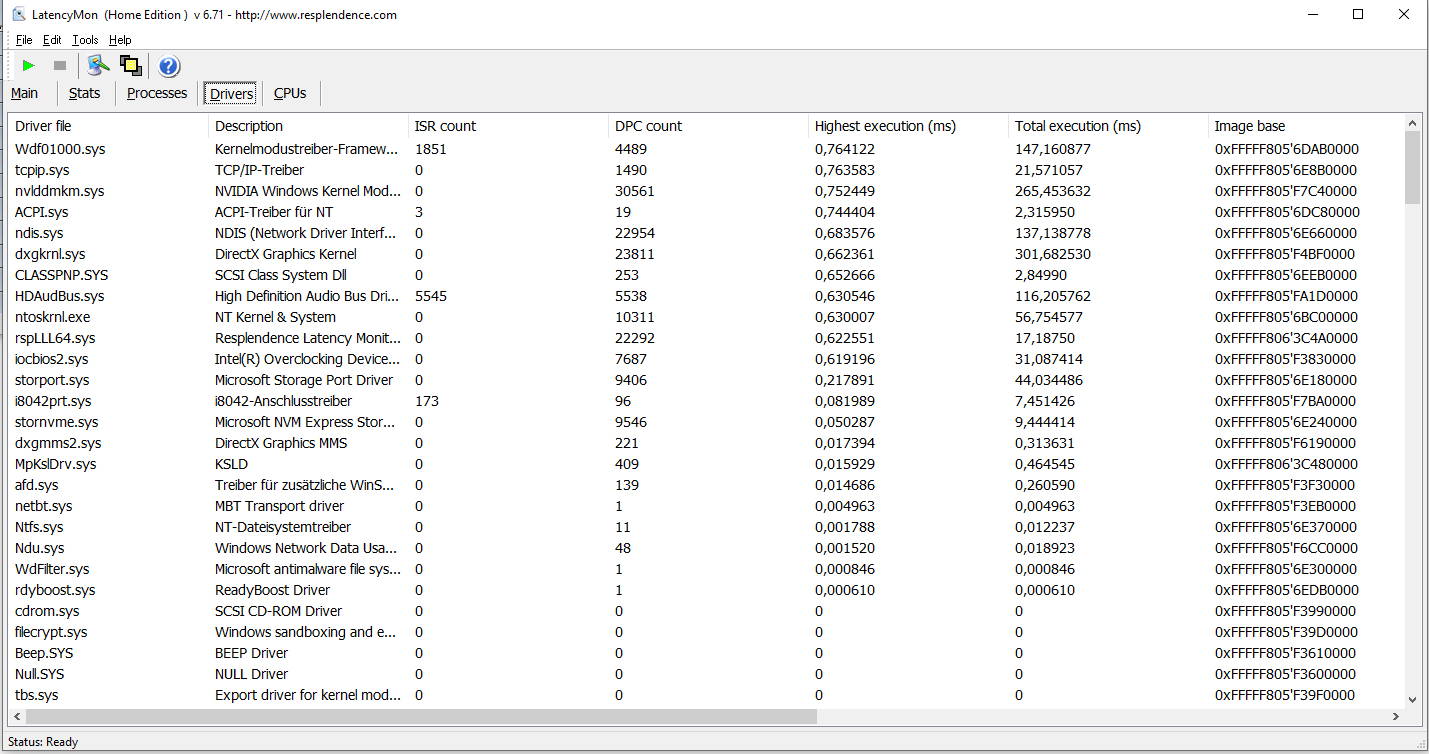Image resolution: width=1429 pixels, height=754 pixels.
Task: Select the rspLLL64.sys driver row
Action: tap(706, 338)
